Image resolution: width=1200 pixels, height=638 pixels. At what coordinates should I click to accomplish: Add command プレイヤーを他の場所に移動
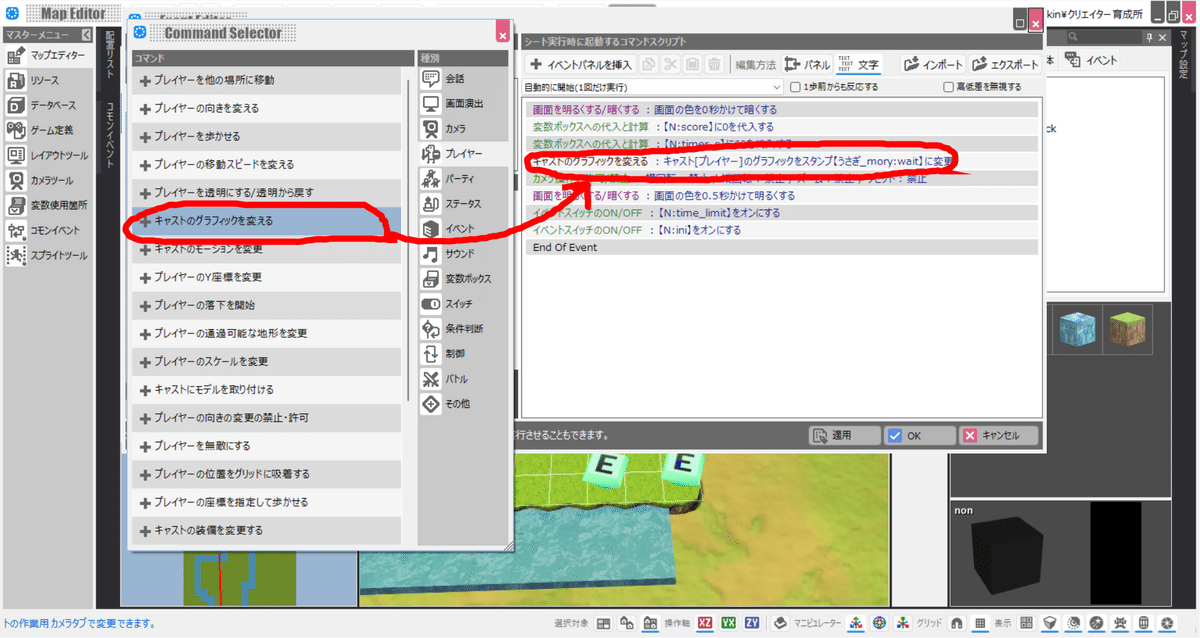tap(266, 79)
